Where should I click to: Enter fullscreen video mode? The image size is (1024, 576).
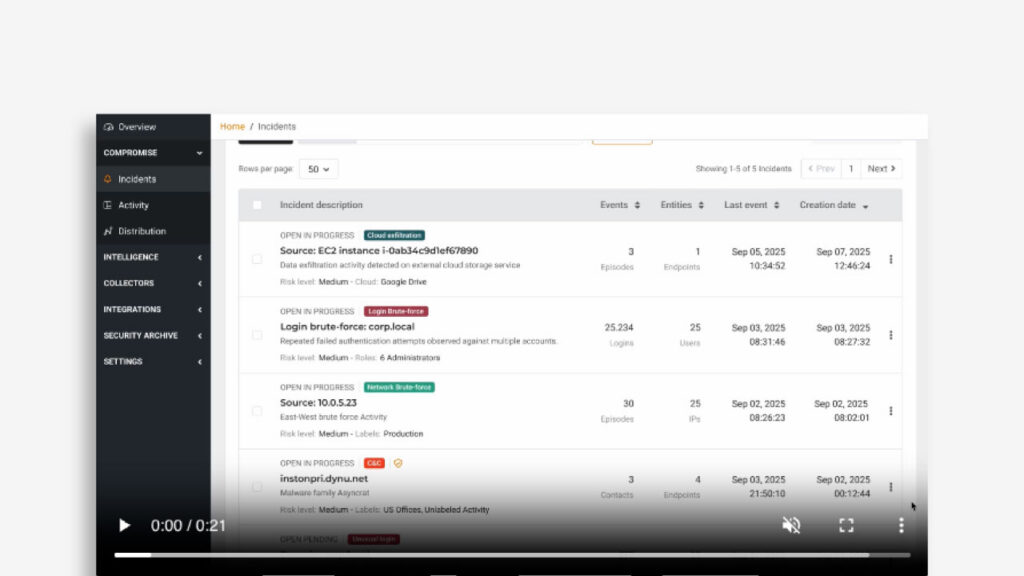pos(846,525)
